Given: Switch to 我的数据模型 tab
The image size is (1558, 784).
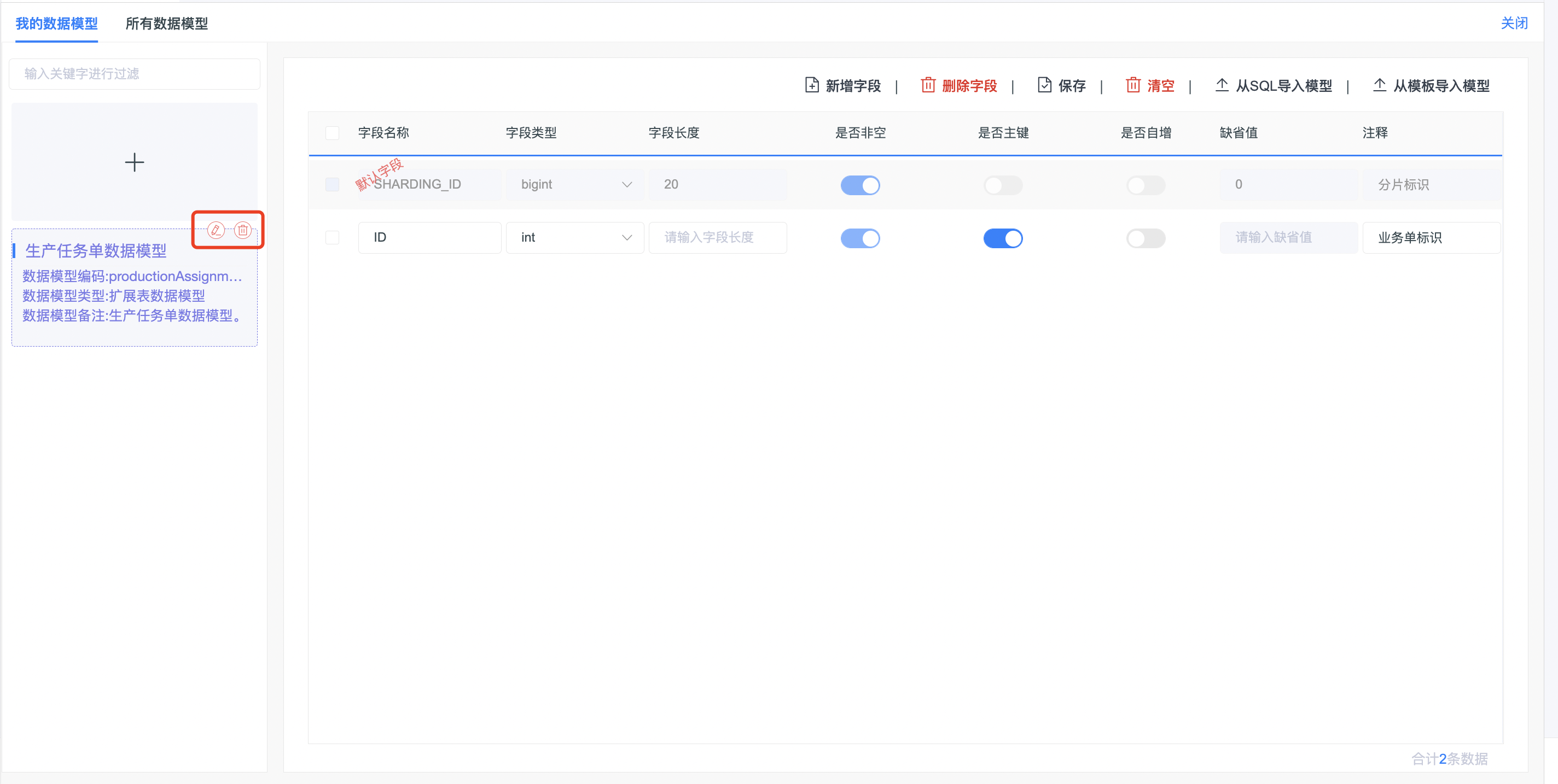Looking at the screenshot, I should [x=56, y=24].
